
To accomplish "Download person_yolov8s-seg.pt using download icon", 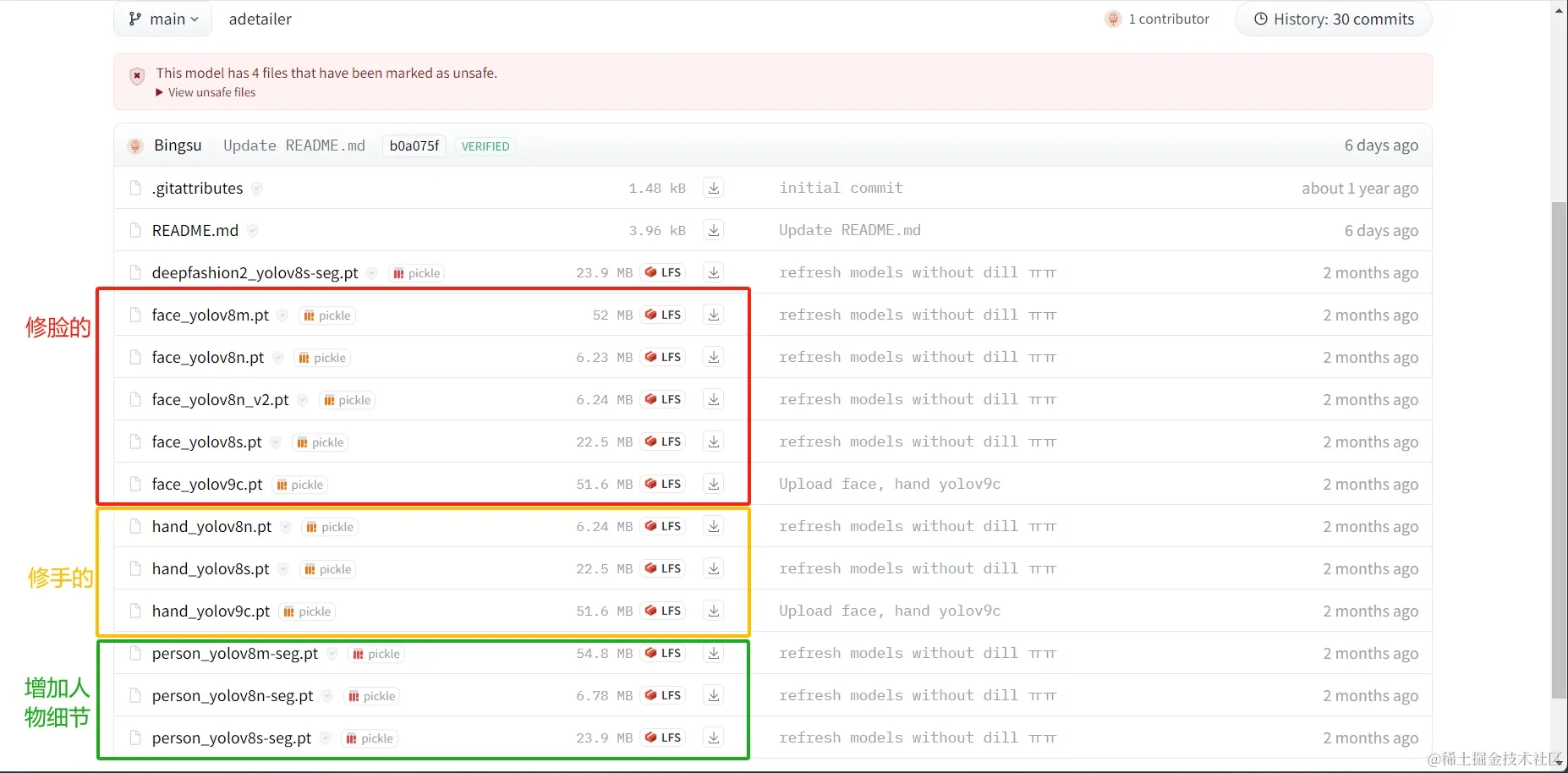I will (x=714, y=737).
